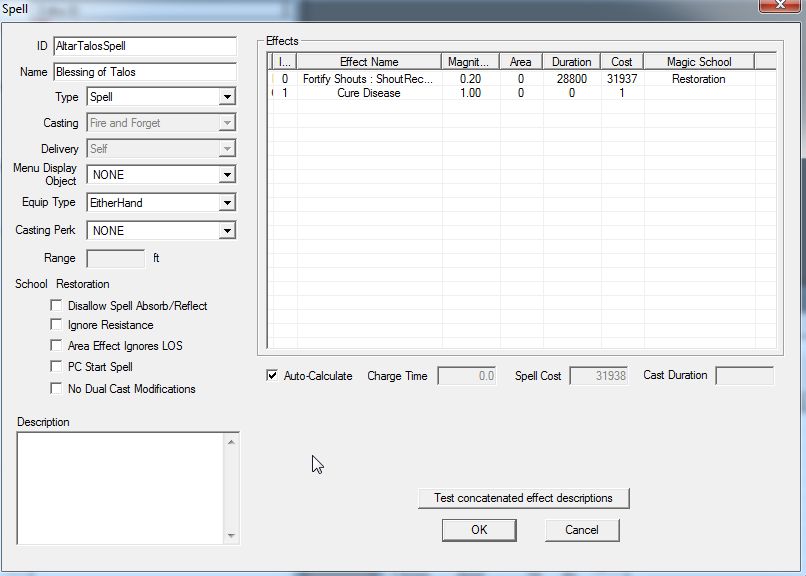Uncheck the Auto-Calculate checkbox
Image resolution: width=806 pixels, height=576 pixels.
click(272, 376)
